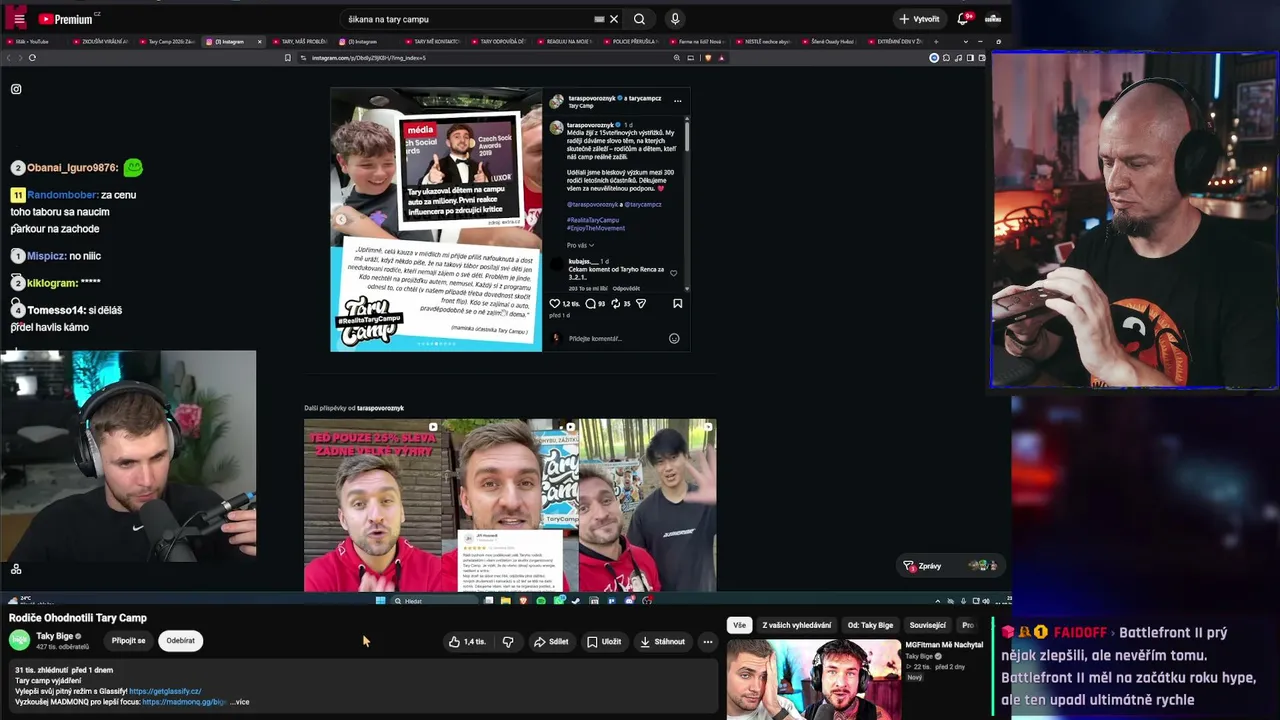This screenshot has width=1280, height=720.
Task: Open the Taky Bige channel avatar
Action: 19,641
